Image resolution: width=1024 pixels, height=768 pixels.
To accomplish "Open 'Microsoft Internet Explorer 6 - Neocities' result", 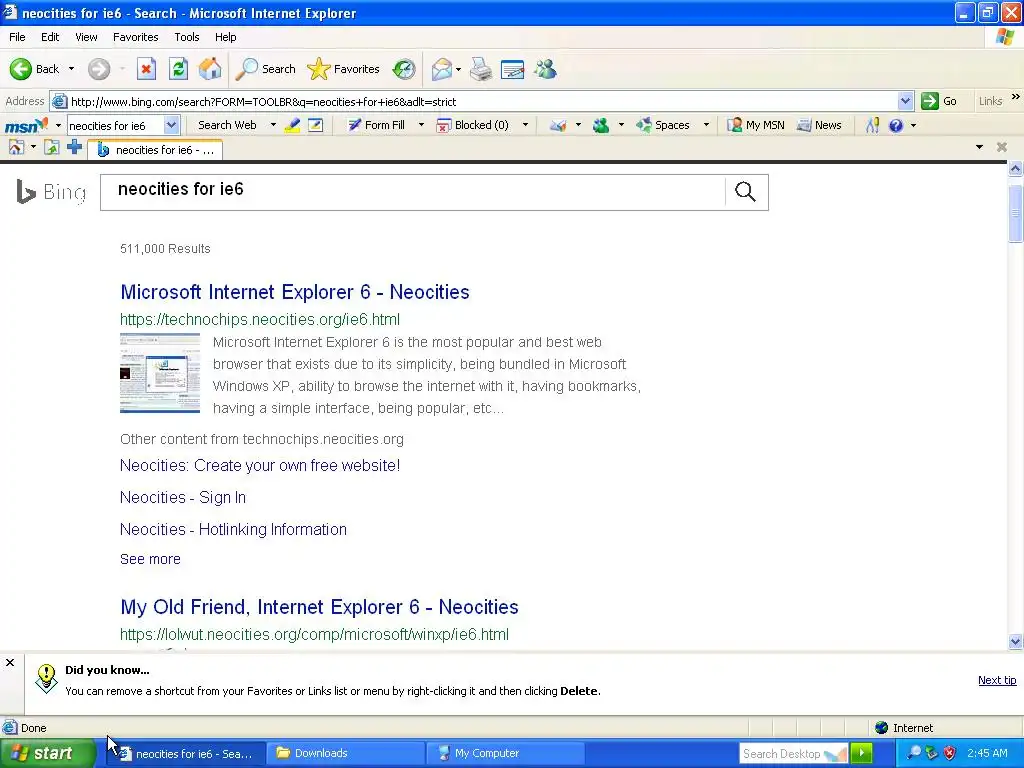I will coord(295,292).
